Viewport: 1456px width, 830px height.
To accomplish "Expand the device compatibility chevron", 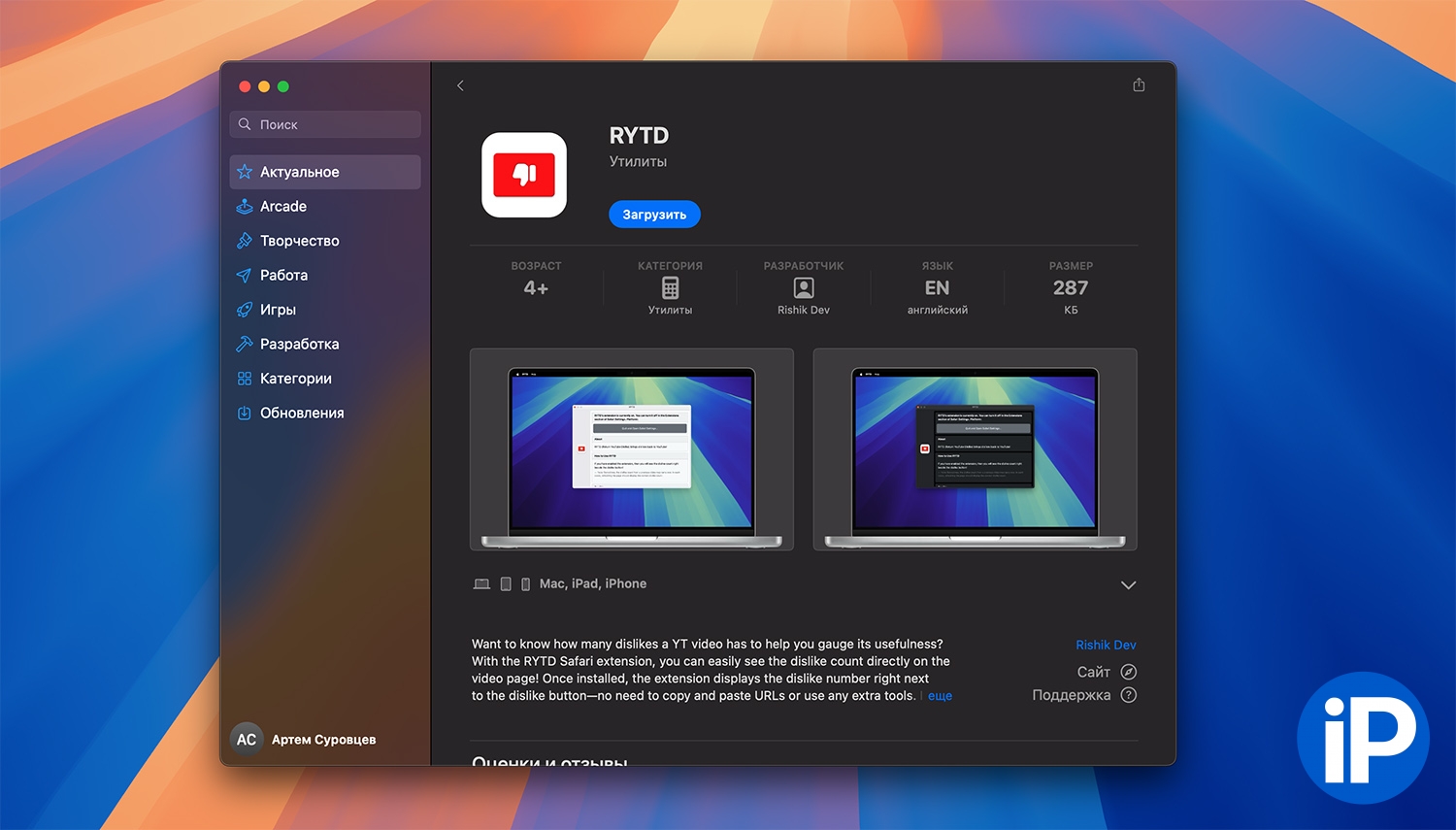I will click(x=1128, y=585).
